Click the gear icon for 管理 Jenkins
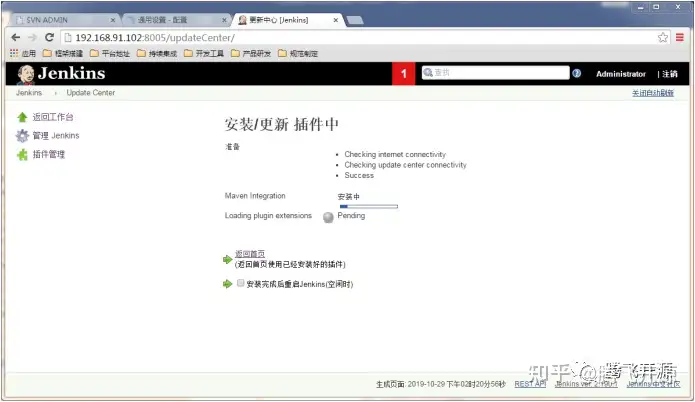695x402 pixels. point(22,136)
